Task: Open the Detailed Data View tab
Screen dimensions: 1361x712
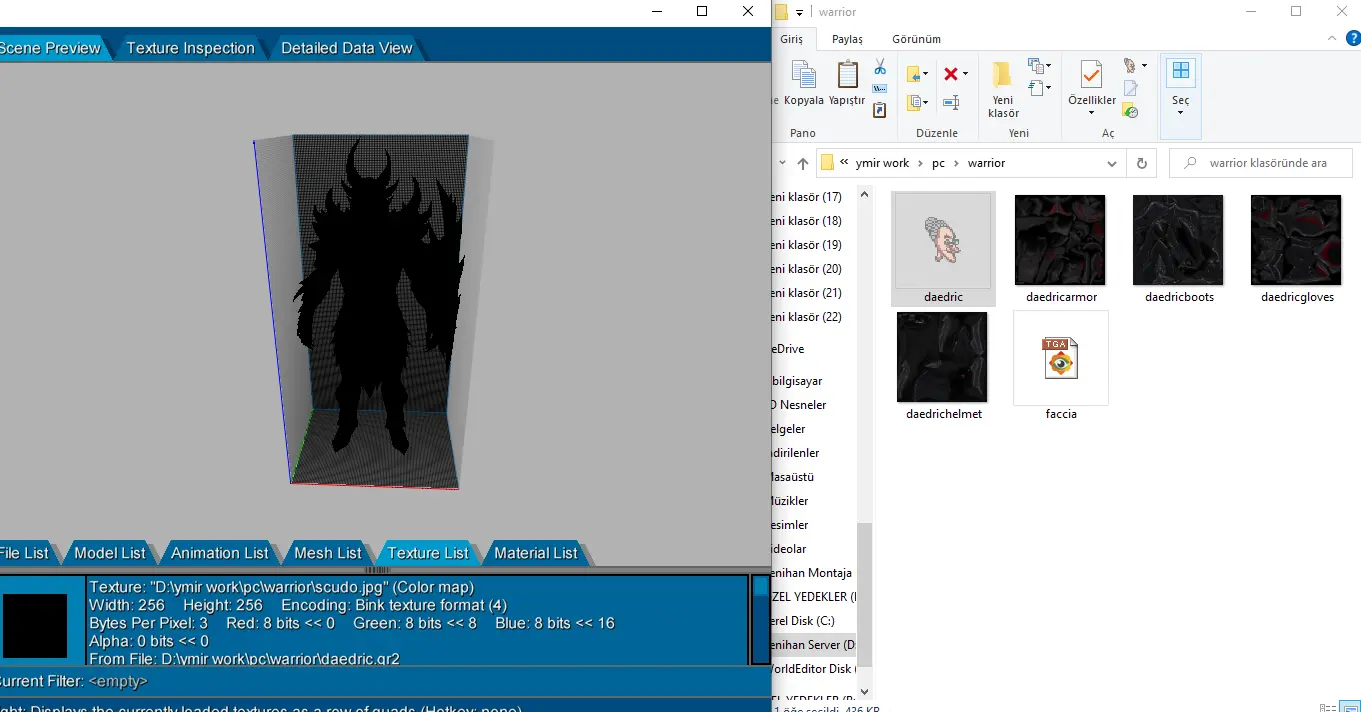Action: [346, 48]
